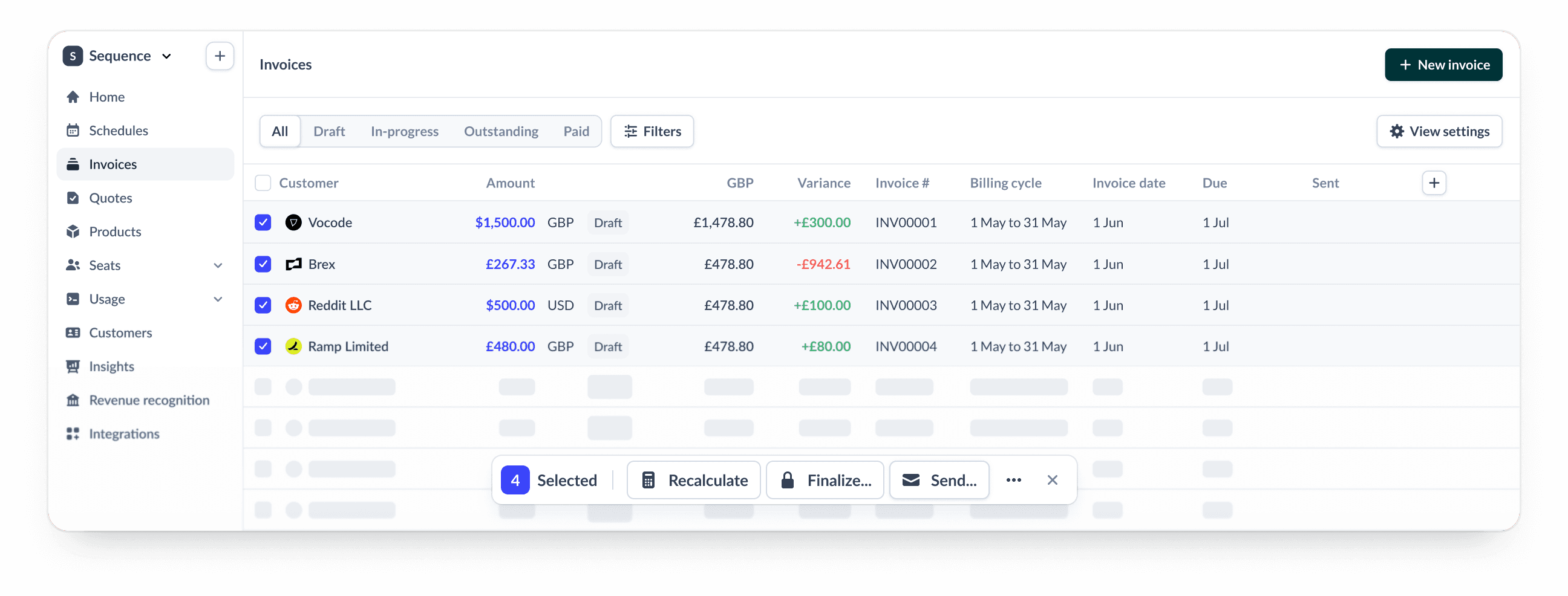Viewport: 1568px width, 596px height.
Task: Collapse the Usage sidebar item
Action: [218, 299]
